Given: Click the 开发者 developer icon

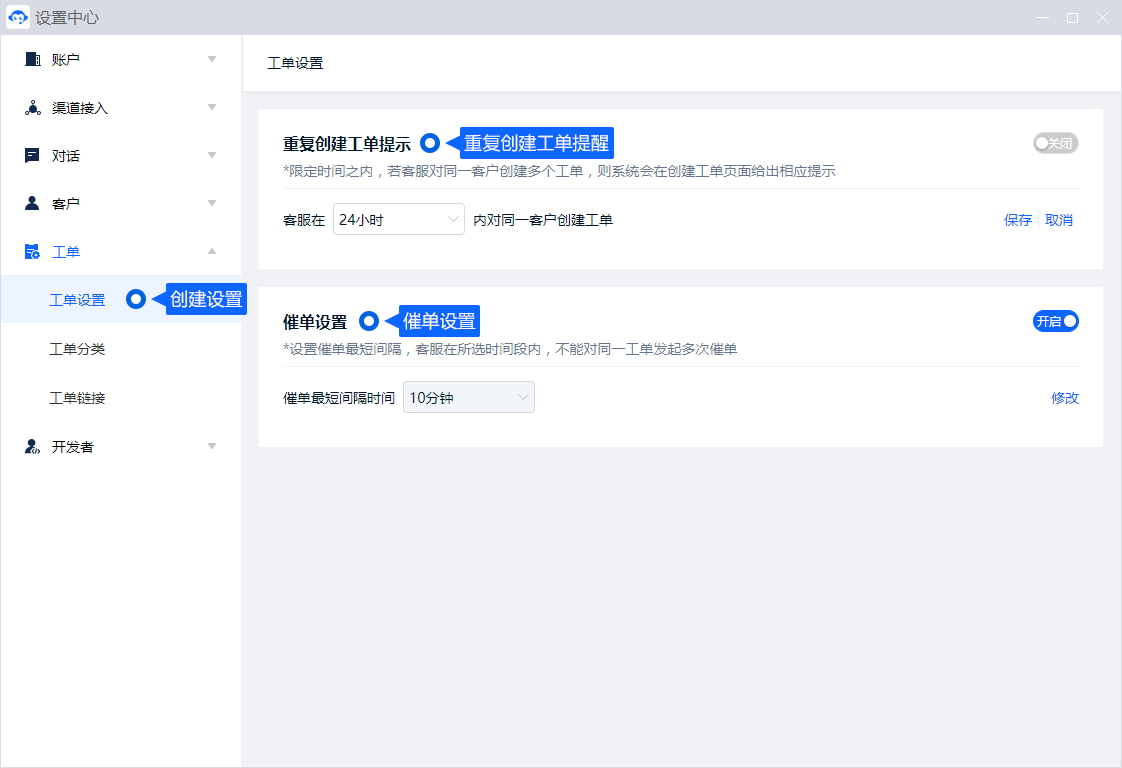Looking at the screenshot, I should [32, 447].
